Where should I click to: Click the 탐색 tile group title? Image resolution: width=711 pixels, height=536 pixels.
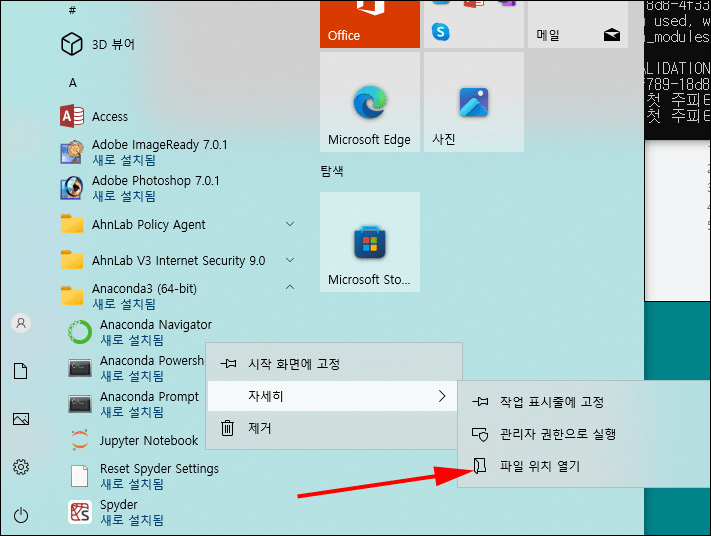pyautogui.click(x=332, y=171)
